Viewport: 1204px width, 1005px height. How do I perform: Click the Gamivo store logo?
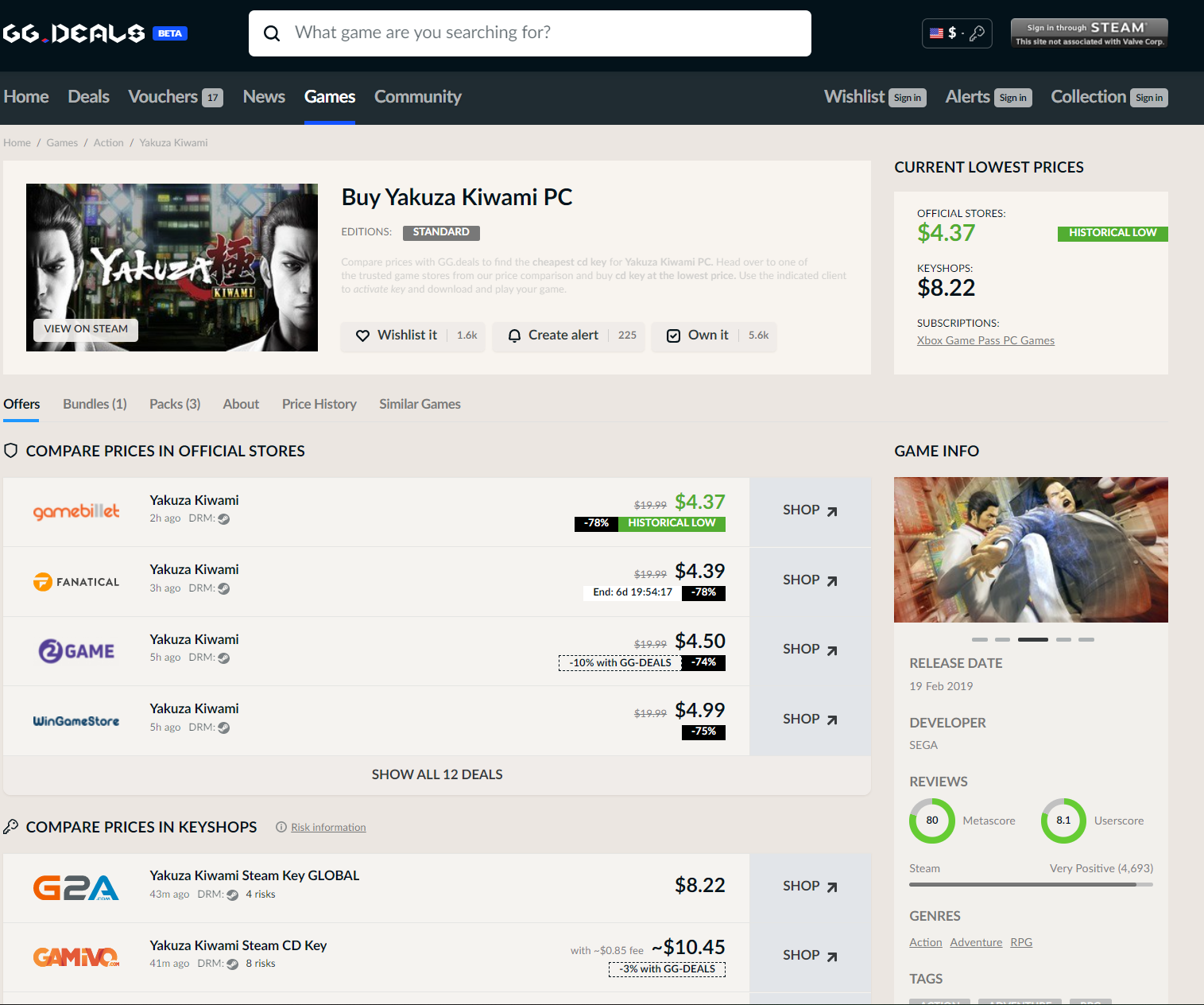[x=76, y=956]
